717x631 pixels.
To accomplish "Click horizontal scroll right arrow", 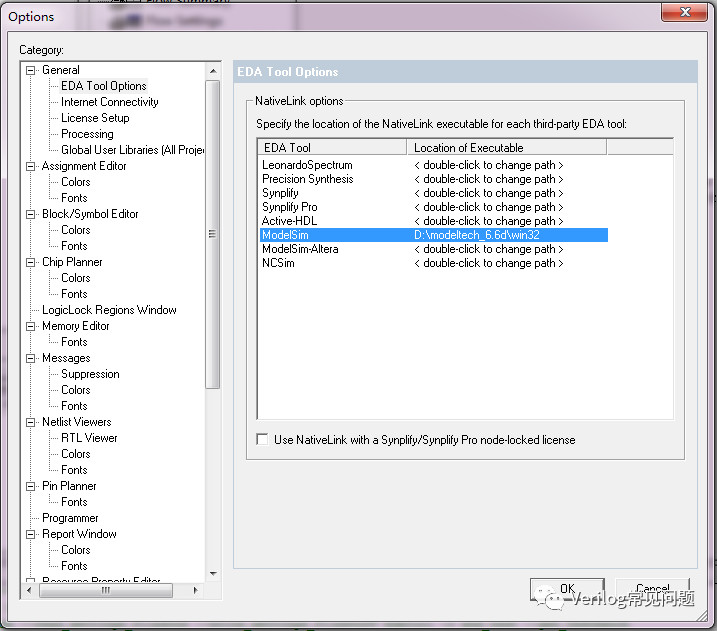I will pos(196,590).
